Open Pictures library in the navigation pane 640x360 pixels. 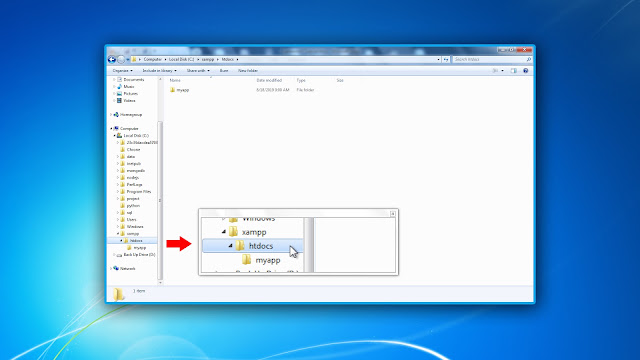coord(127,93)
